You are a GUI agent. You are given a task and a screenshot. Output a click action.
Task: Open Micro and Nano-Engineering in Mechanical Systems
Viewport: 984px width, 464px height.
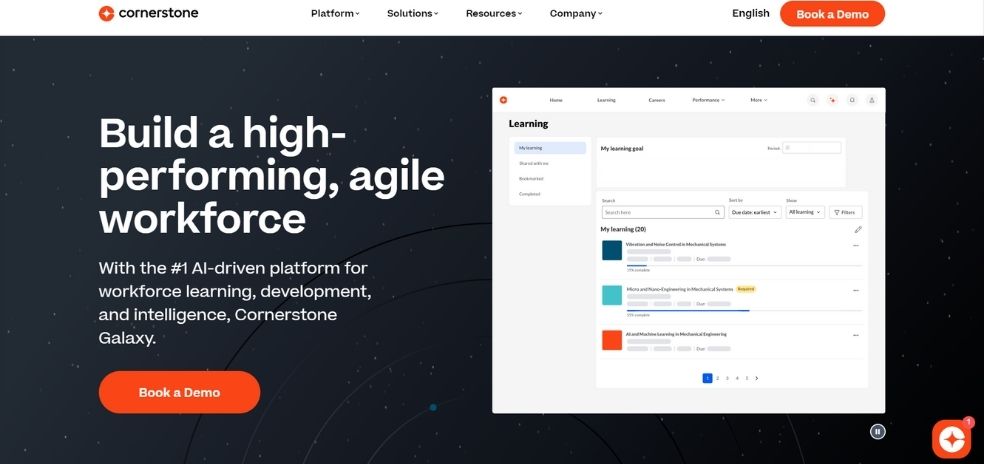click(680, 289)
